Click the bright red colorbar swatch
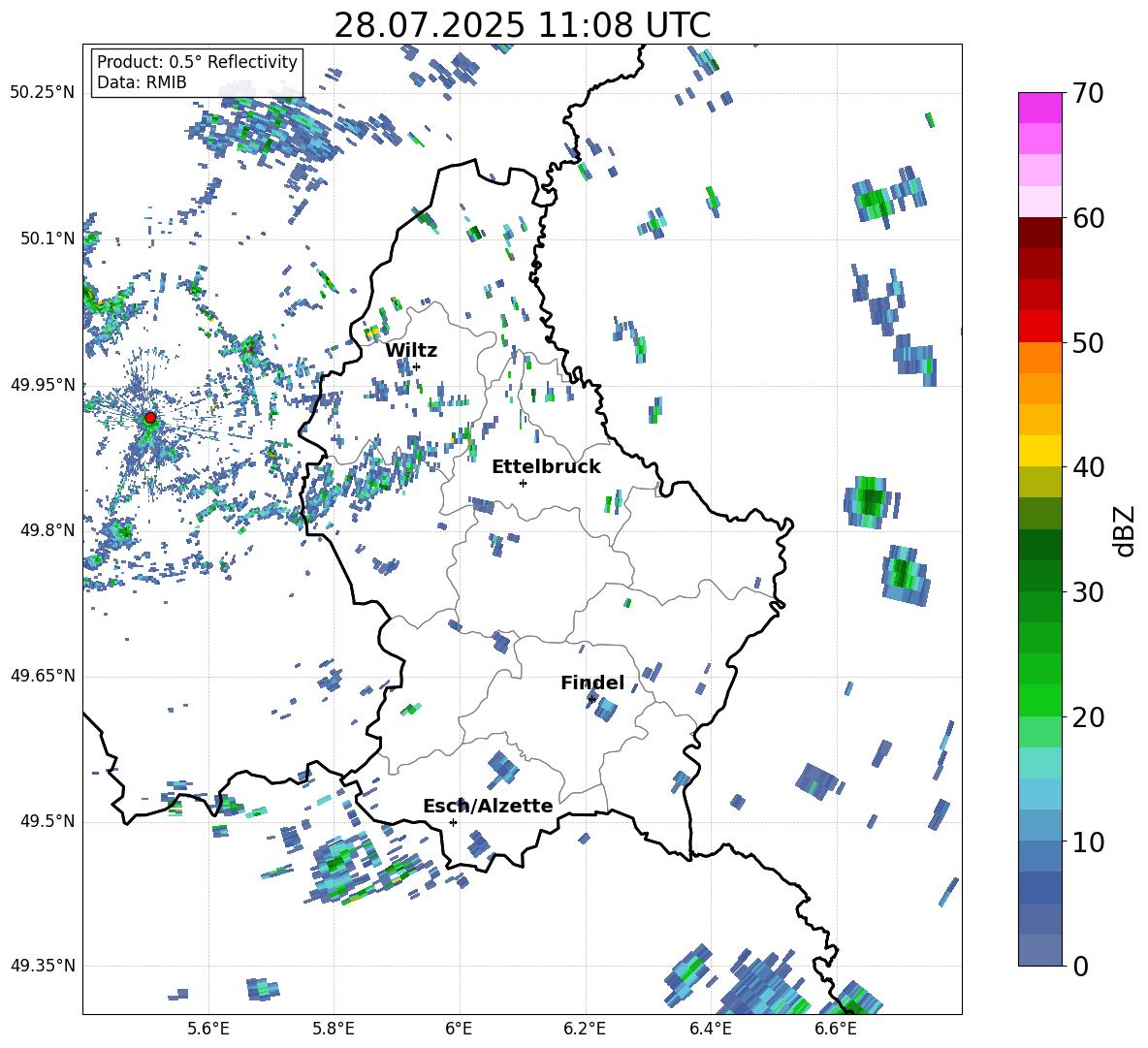This screenshot has width=1148, height=1048. point(1040,327)
